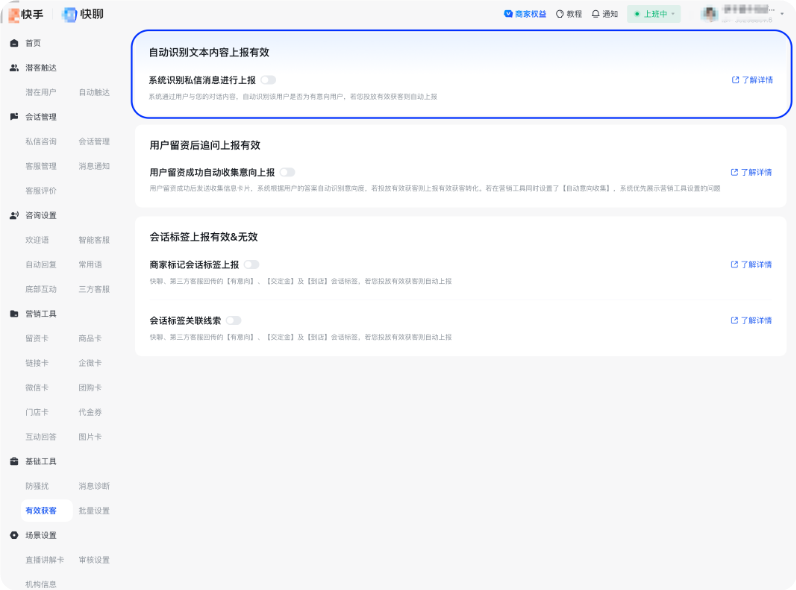Open 批量设置 menu item
This screenshot has width=796, height=590.
tap(94, 511)
